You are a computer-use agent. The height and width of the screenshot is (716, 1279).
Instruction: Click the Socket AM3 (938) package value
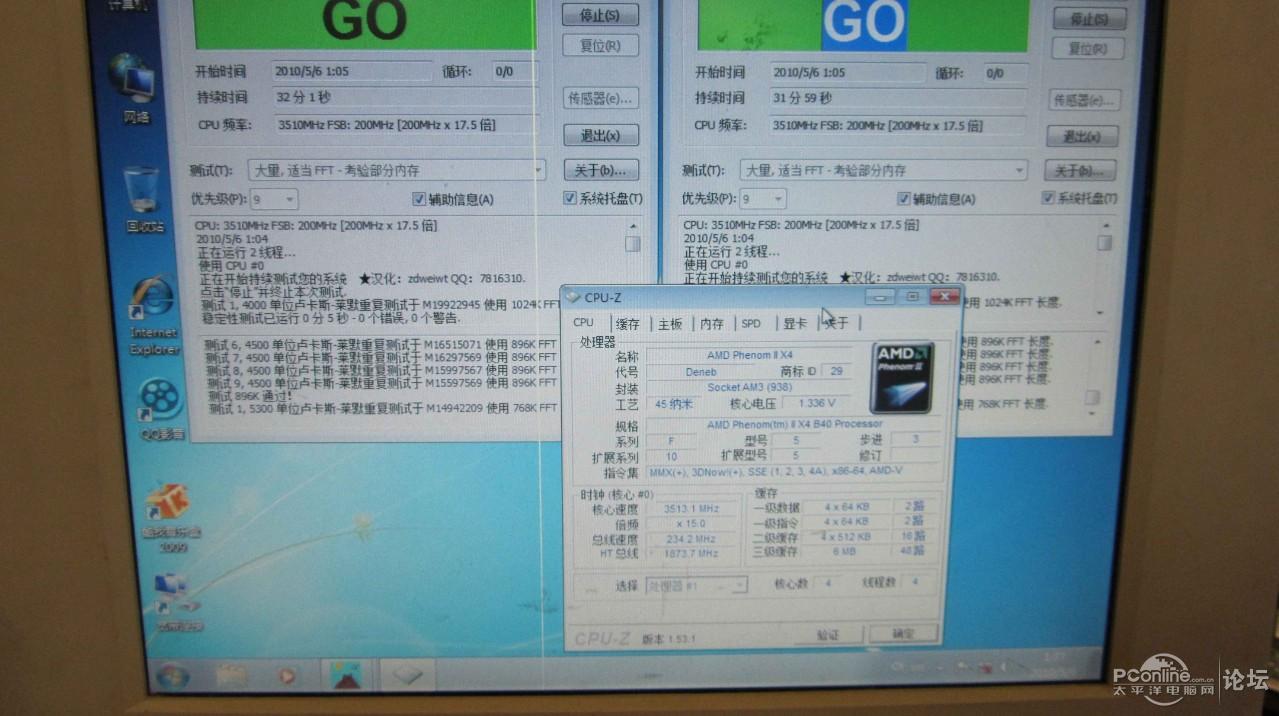tap(748, 387)
